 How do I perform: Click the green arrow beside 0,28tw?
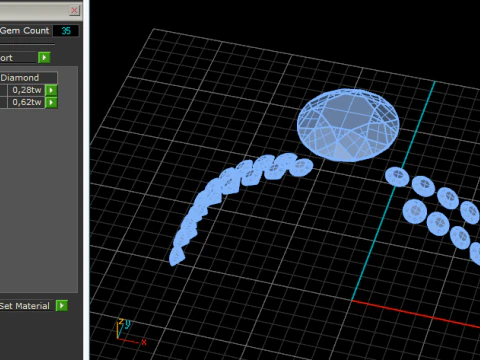pos(51,90)
